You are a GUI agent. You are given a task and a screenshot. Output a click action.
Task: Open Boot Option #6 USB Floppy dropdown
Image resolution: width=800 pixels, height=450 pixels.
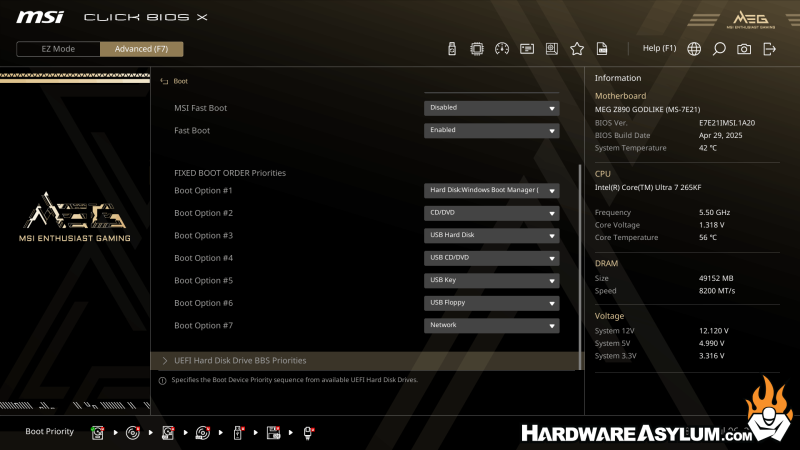(491, 303)
